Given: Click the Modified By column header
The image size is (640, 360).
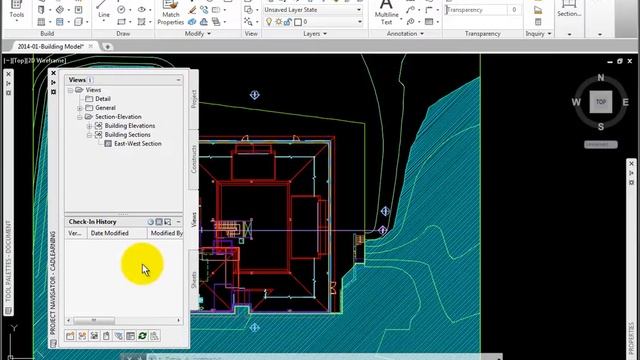Looking at the screenshot, I should pos(165,233).
